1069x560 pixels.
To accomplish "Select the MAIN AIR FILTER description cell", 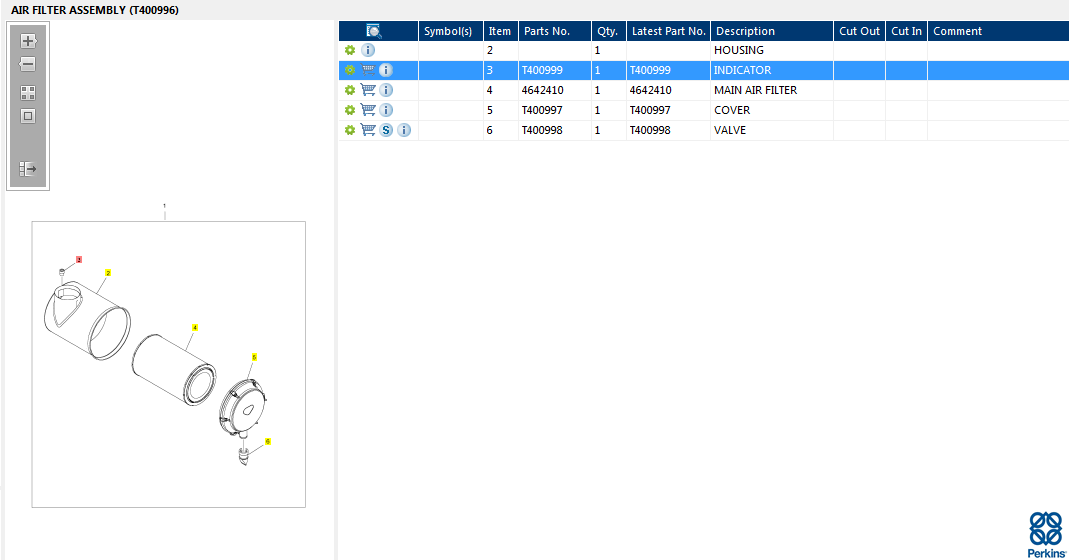I will point(772,90).
